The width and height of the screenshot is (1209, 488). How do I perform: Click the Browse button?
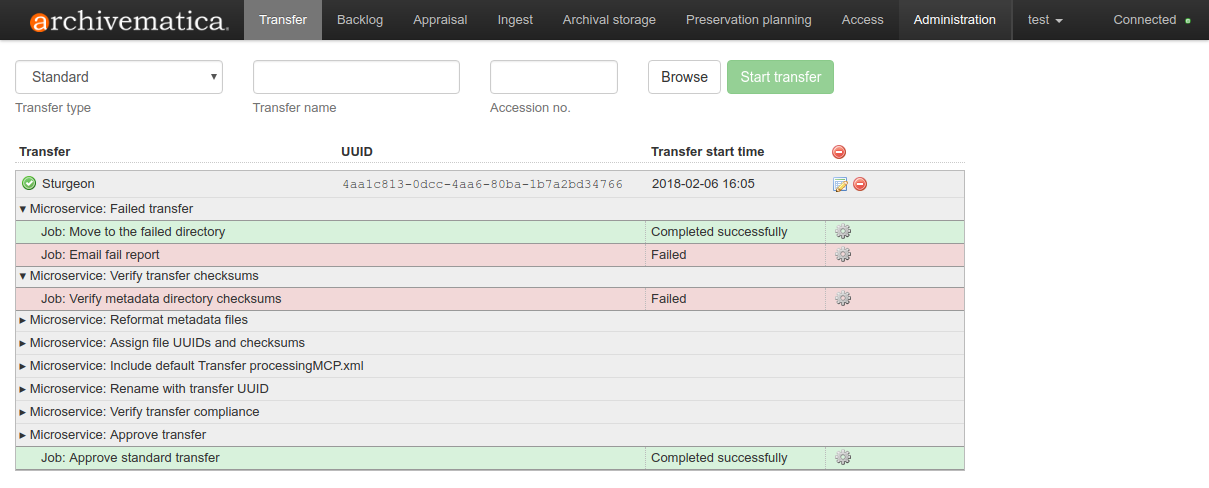684,77
